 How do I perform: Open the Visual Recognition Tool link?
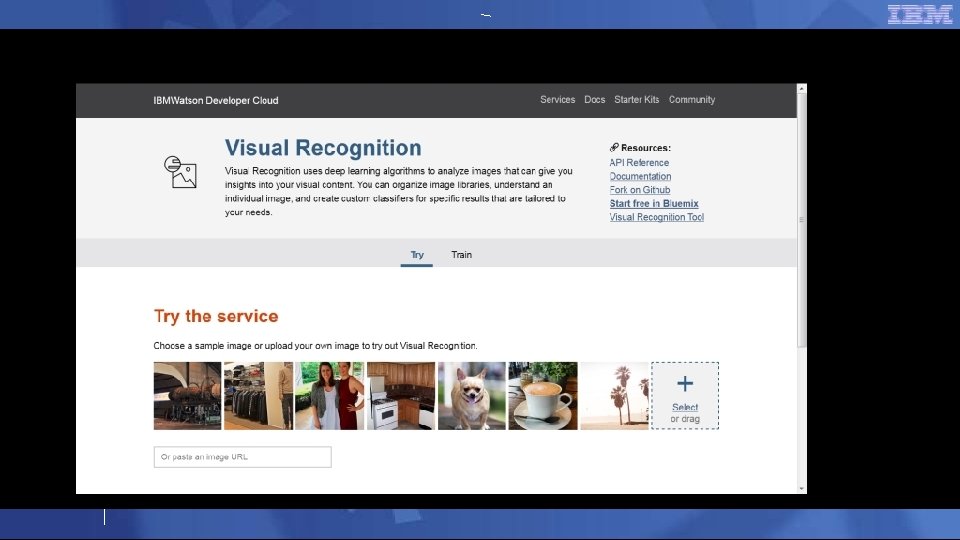tap(656, 217)
